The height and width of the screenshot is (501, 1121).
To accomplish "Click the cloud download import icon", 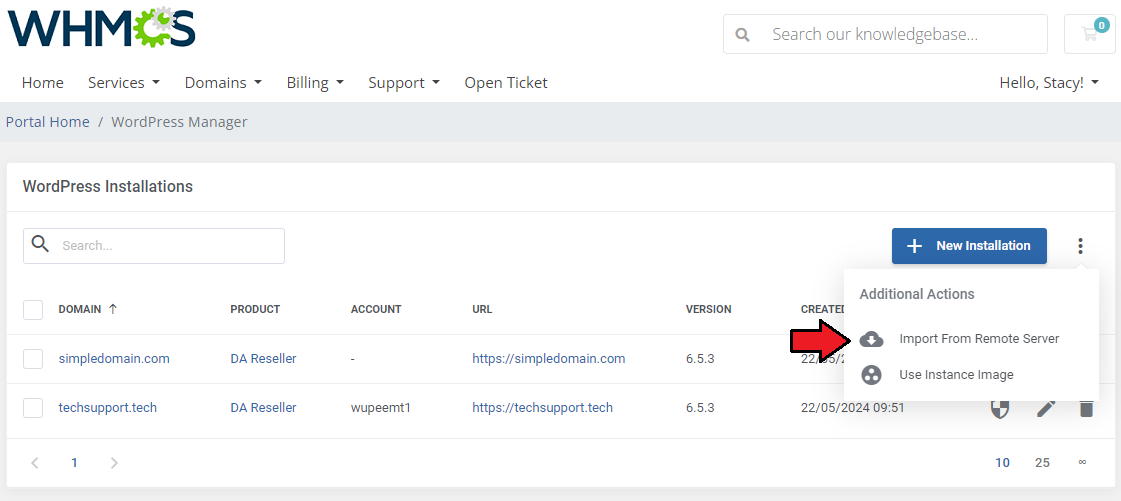I will click(x=871, y=339).
